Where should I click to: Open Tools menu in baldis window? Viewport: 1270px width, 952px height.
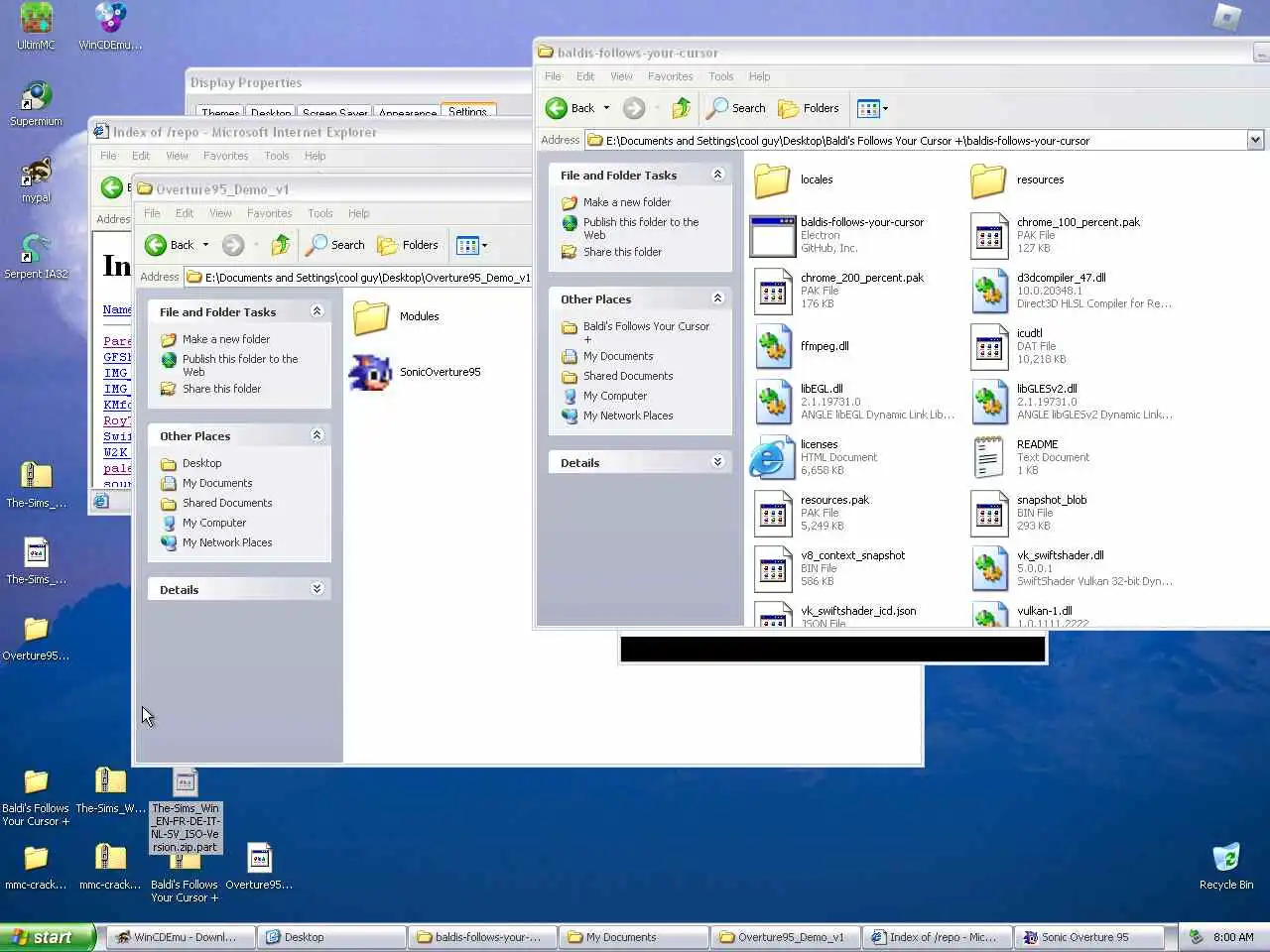tap(721, 76)
